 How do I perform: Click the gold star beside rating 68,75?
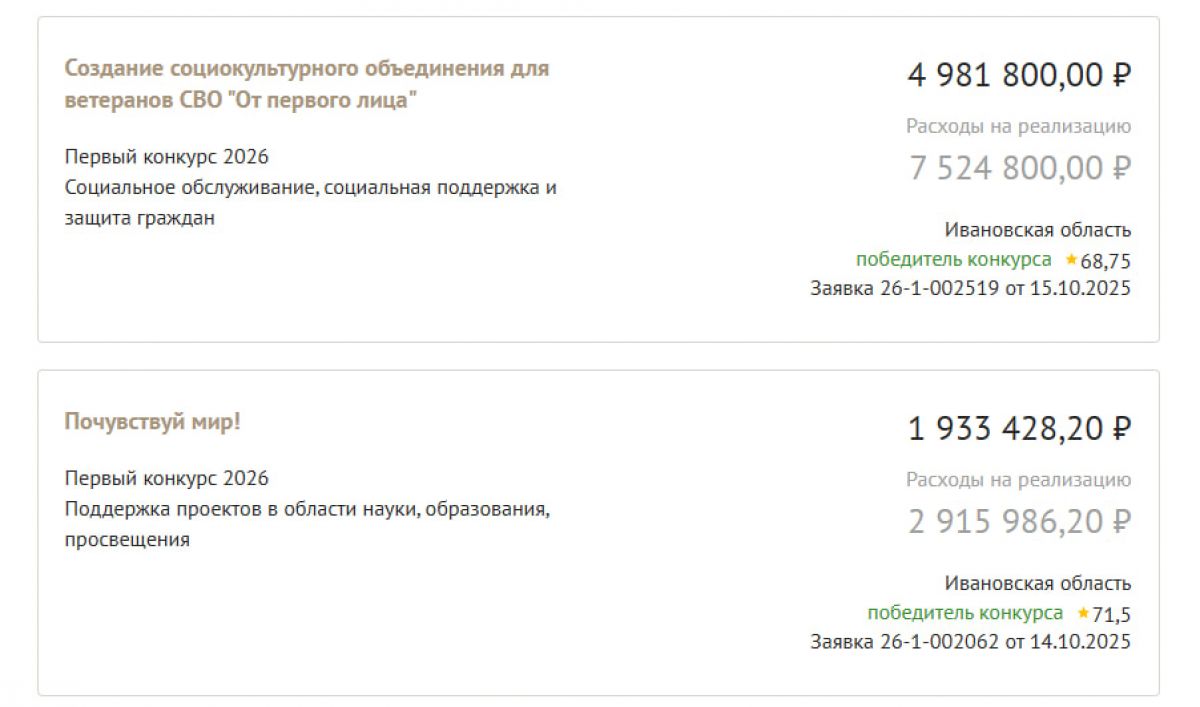coord(1071,260)
